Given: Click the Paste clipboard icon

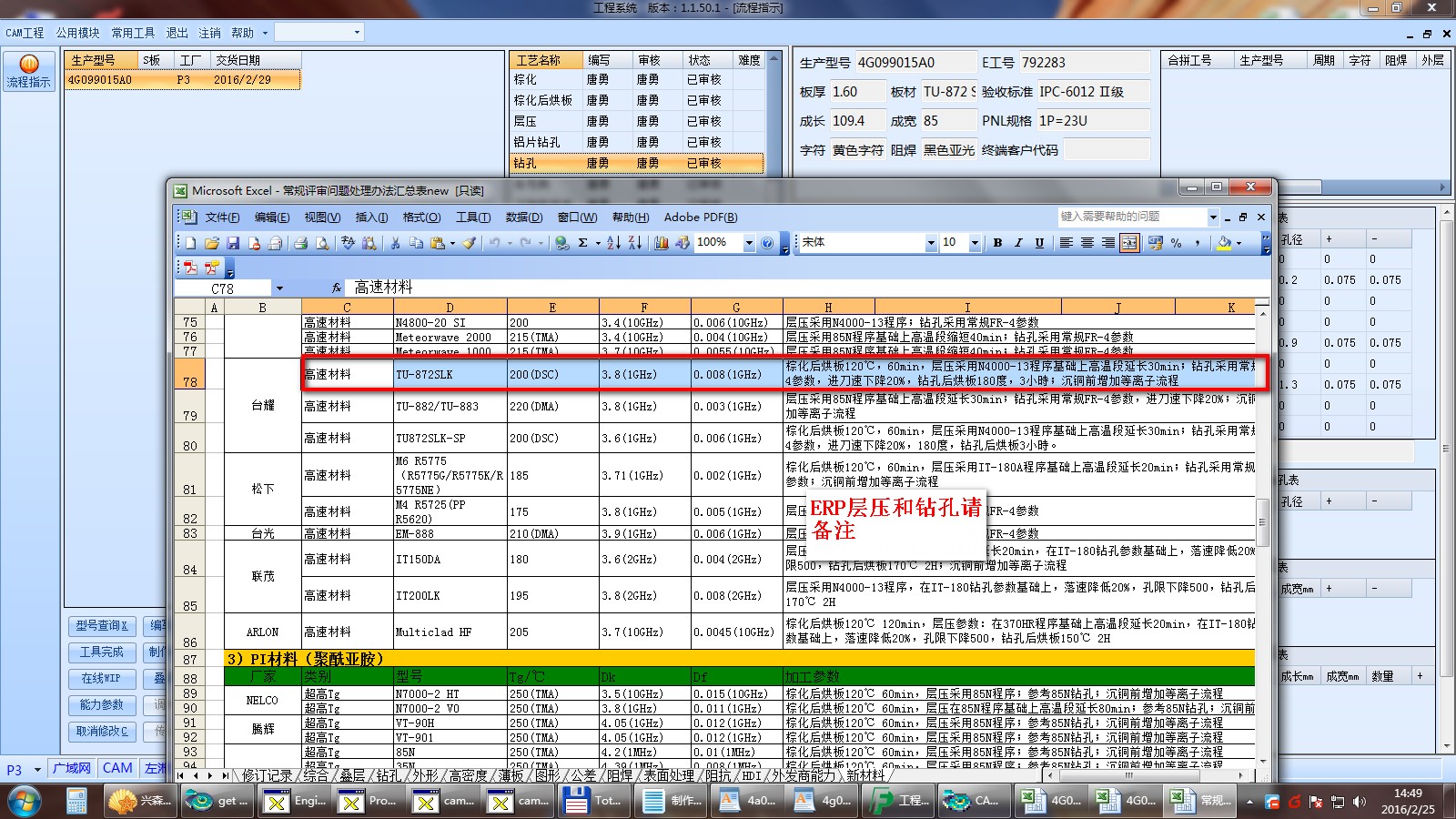Looking at the screenshot, I should pos(438,243).
